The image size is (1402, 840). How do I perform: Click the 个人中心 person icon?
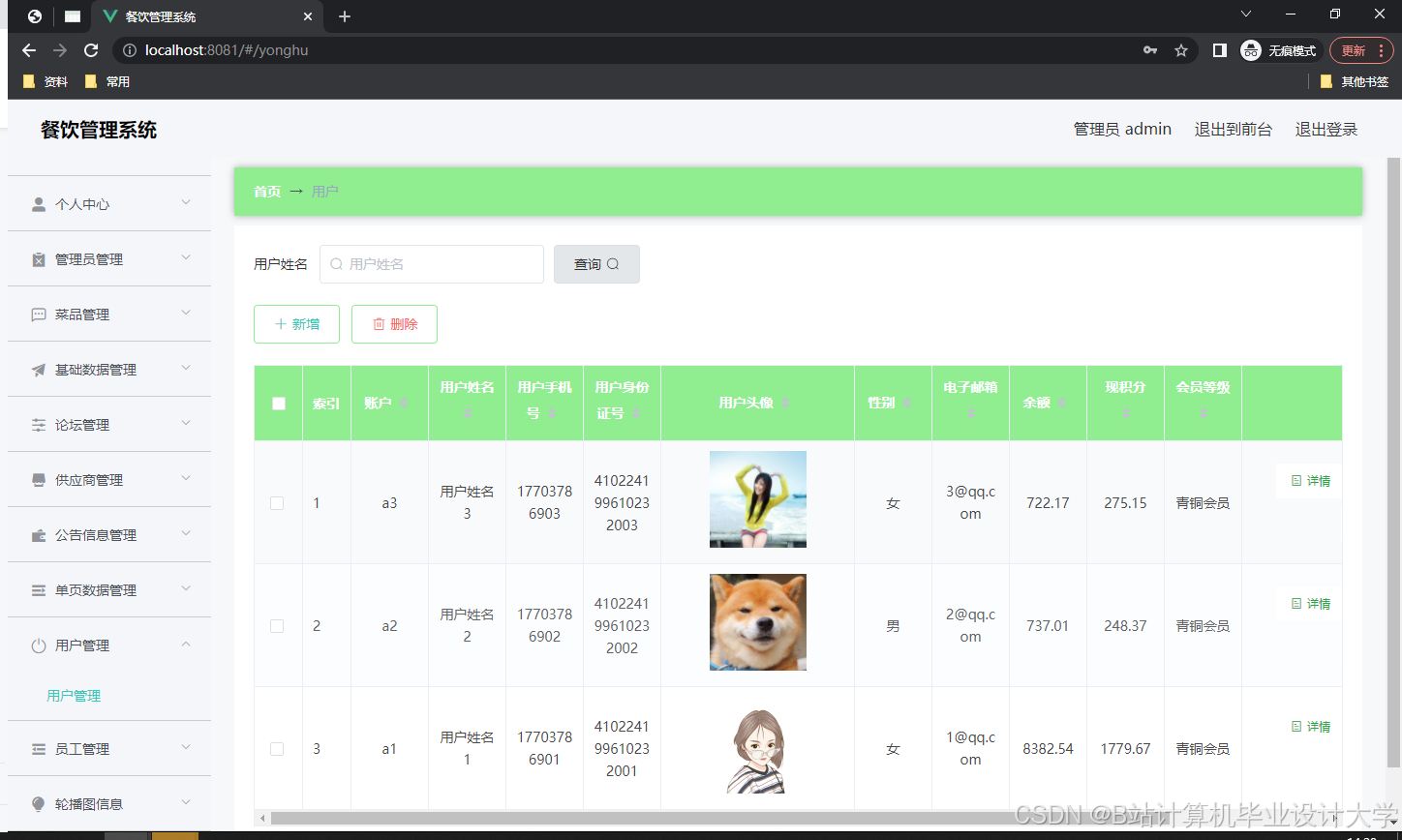click(x=39, y=204)
